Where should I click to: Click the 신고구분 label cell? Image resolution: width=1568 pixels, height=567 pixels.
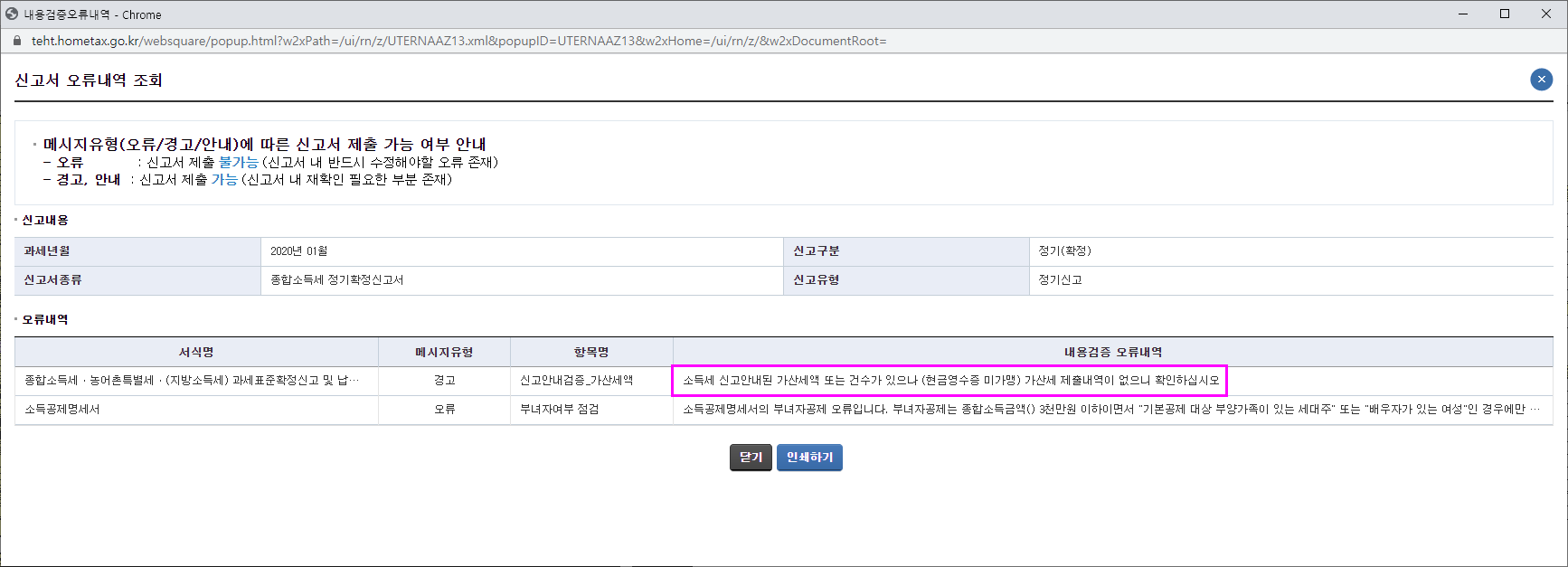point(906,251)
